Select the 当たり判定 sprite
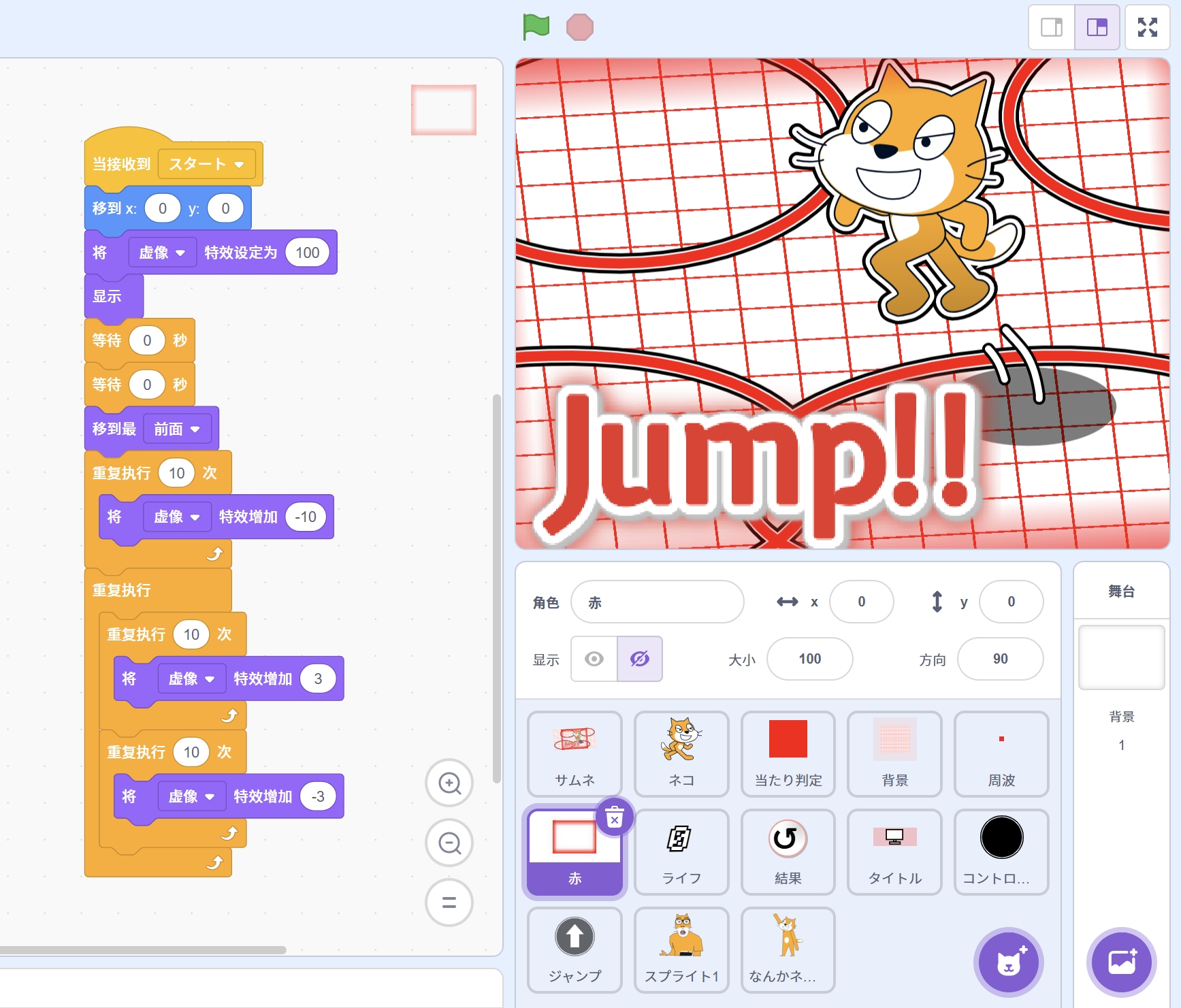Viewport: 1181px width, 1008px height. [788, 753]
